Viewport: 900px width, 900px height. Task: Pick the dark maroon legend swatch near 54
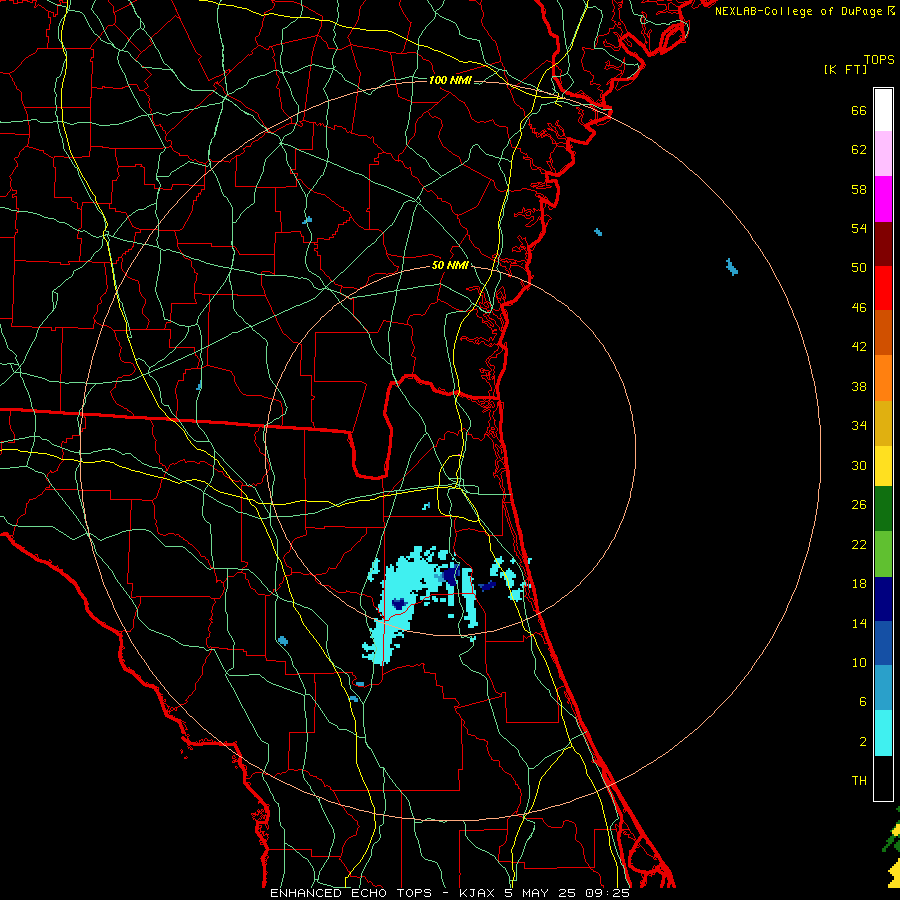(883, 243)
